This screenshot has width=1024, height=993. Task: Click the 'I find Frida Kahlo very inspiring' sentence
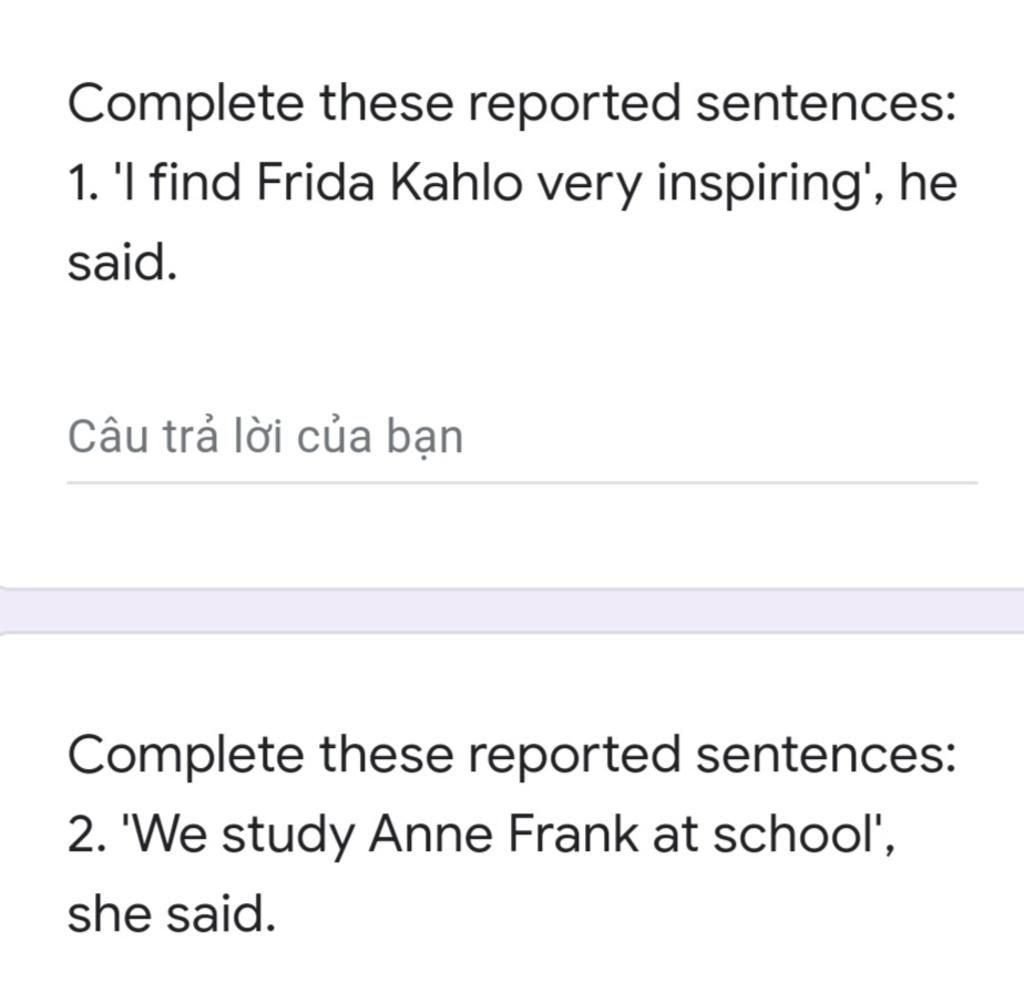491,183
